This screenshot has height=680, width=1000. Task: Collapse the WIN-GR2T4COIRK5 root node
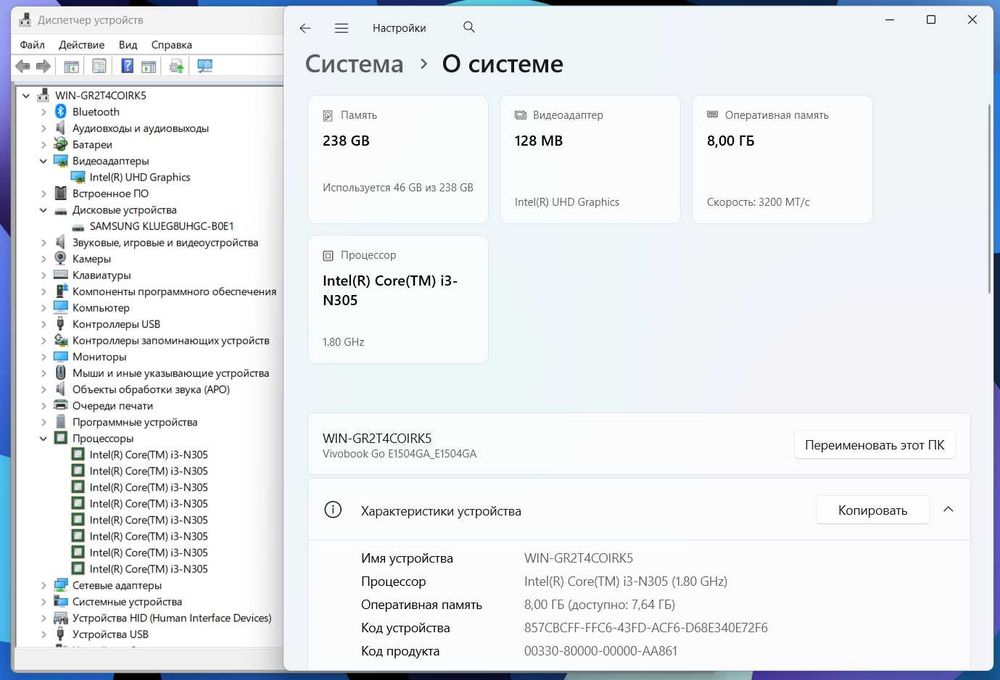26,96
